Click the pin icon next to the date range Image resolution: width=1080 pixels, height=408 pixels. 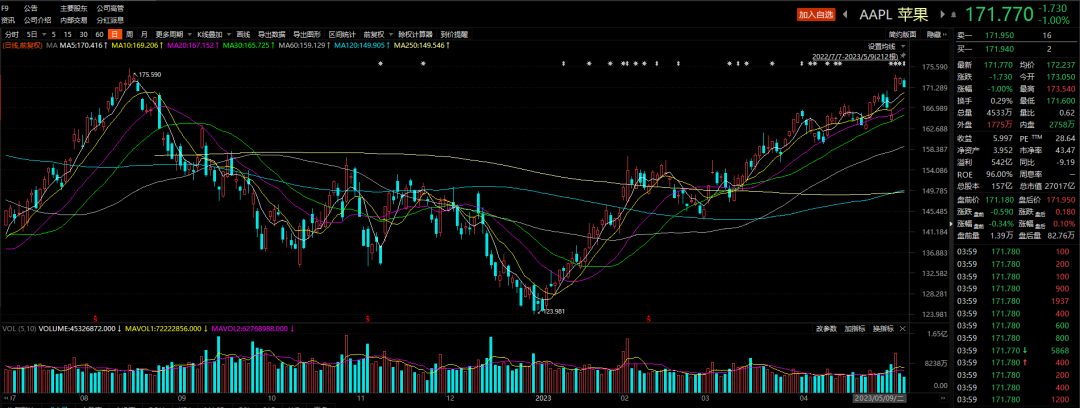point(905,56)
